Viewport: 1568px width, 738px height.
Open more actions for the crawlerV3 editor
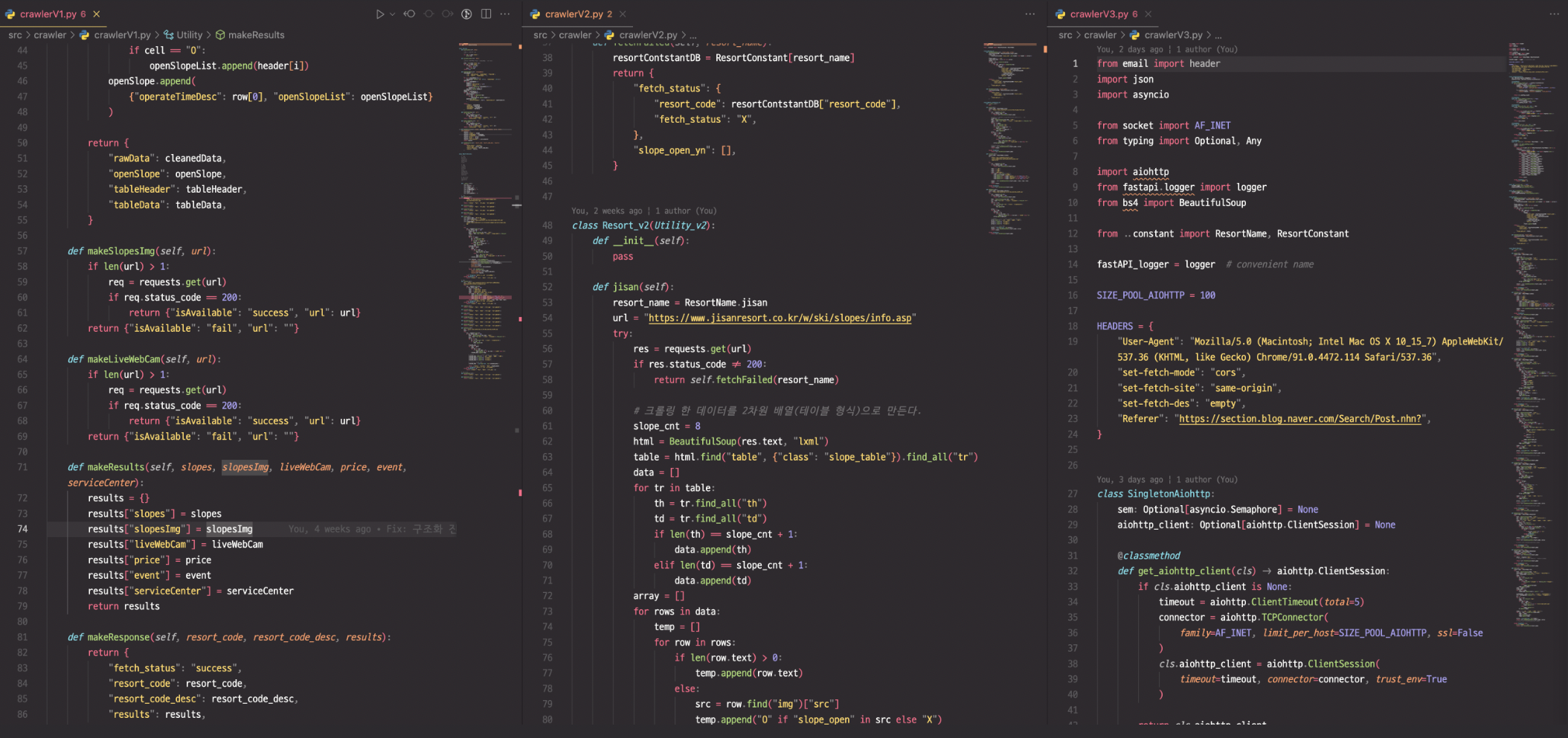1554,14
